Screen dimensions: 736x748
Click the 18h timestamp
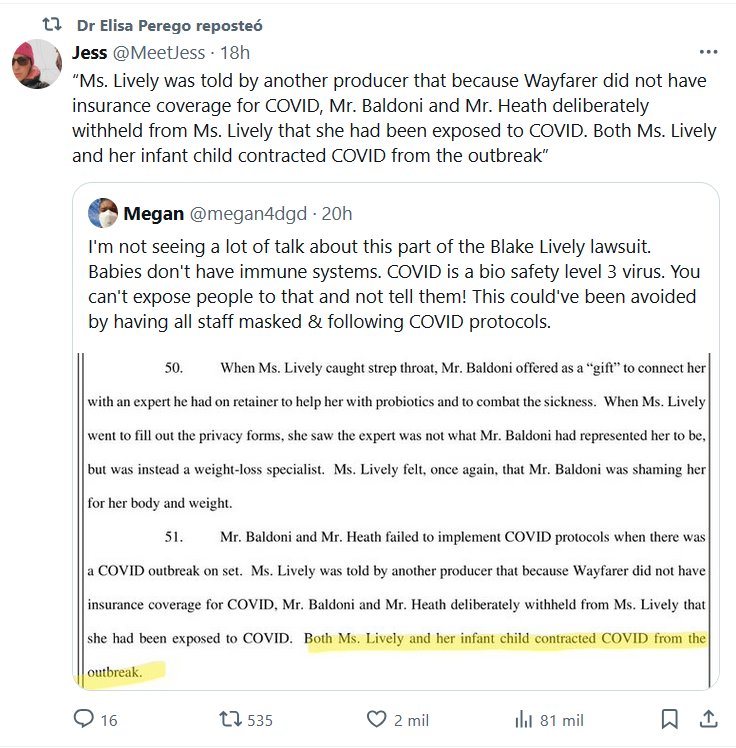236,52
